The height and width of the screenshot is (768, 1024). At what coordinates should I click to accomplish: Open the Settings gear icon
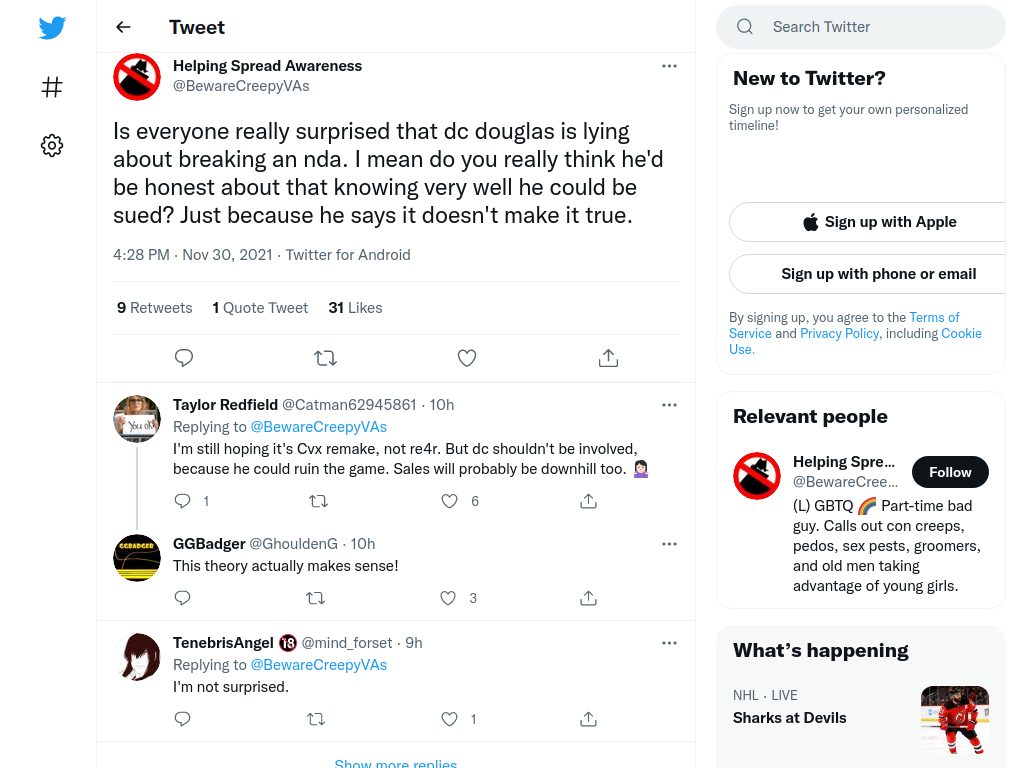pos(52,145)
